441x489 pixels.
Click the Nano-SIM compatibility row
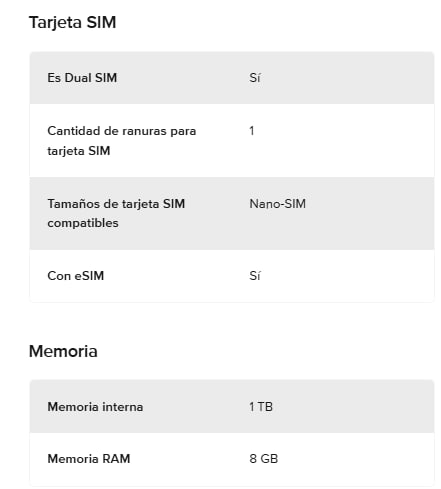tap(232, 213)
